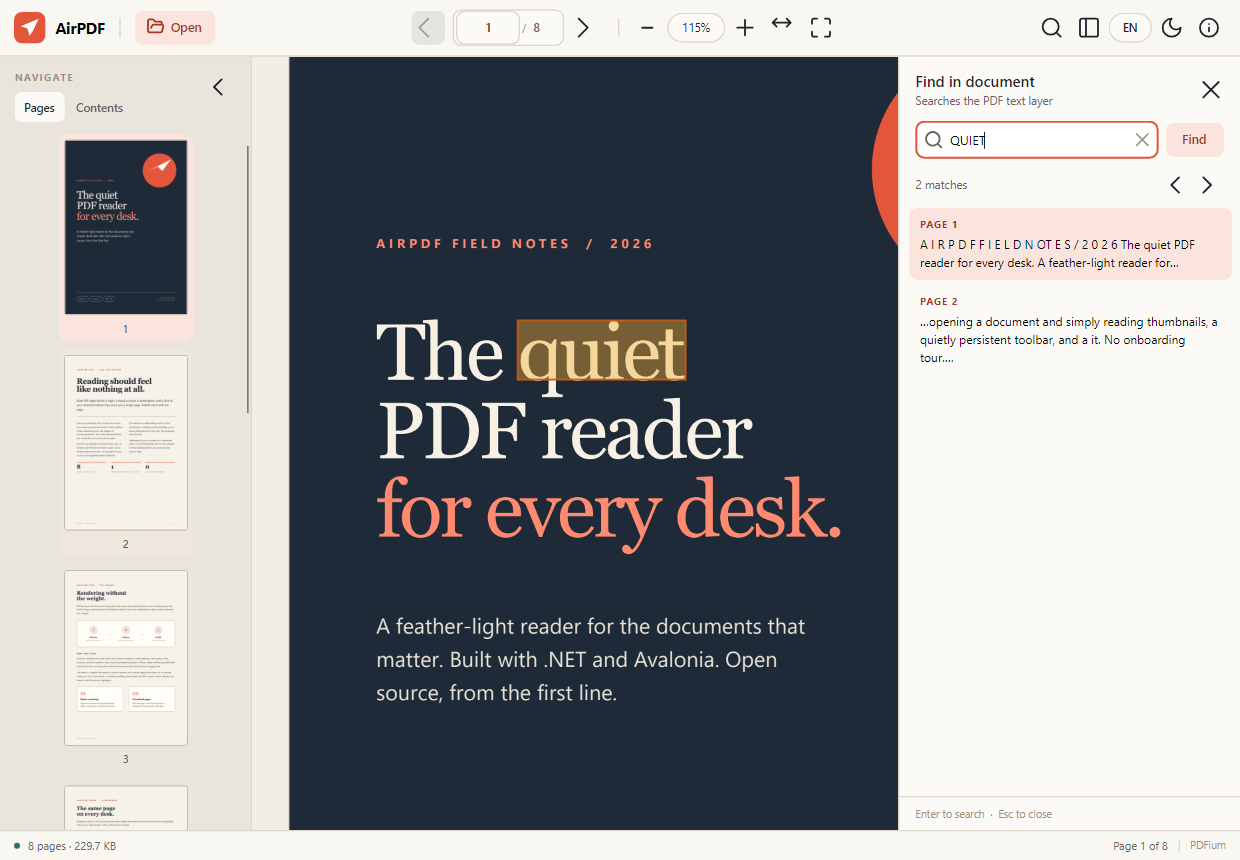The width and height of the screenshot is (1240, 860).
Task: Enter fullscreen mode icon
Action: [x=821, y=28]
